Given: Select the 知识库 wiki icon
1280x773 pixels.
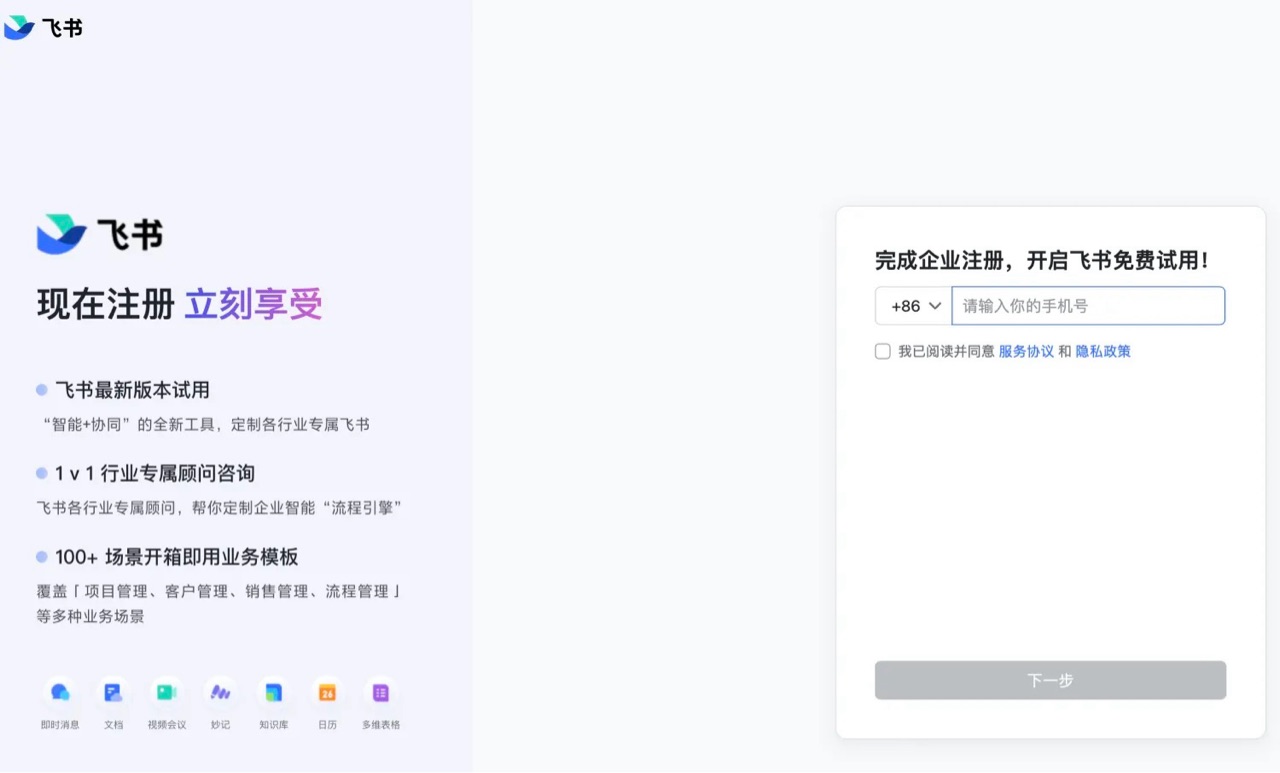Looking at the screenshot, I should (x=273, y=692).
